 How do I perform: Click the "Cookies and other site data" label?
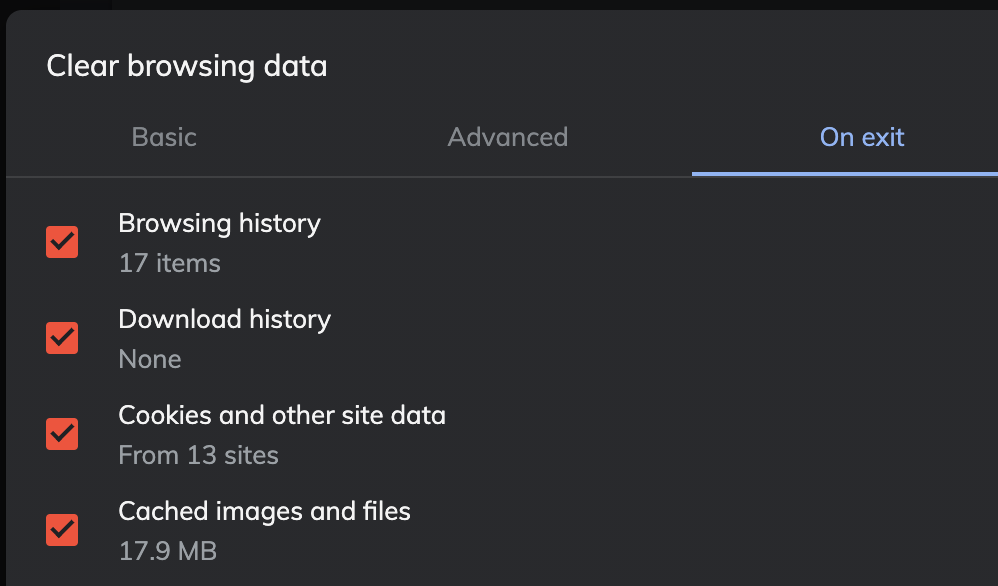(x=281, y=415)
